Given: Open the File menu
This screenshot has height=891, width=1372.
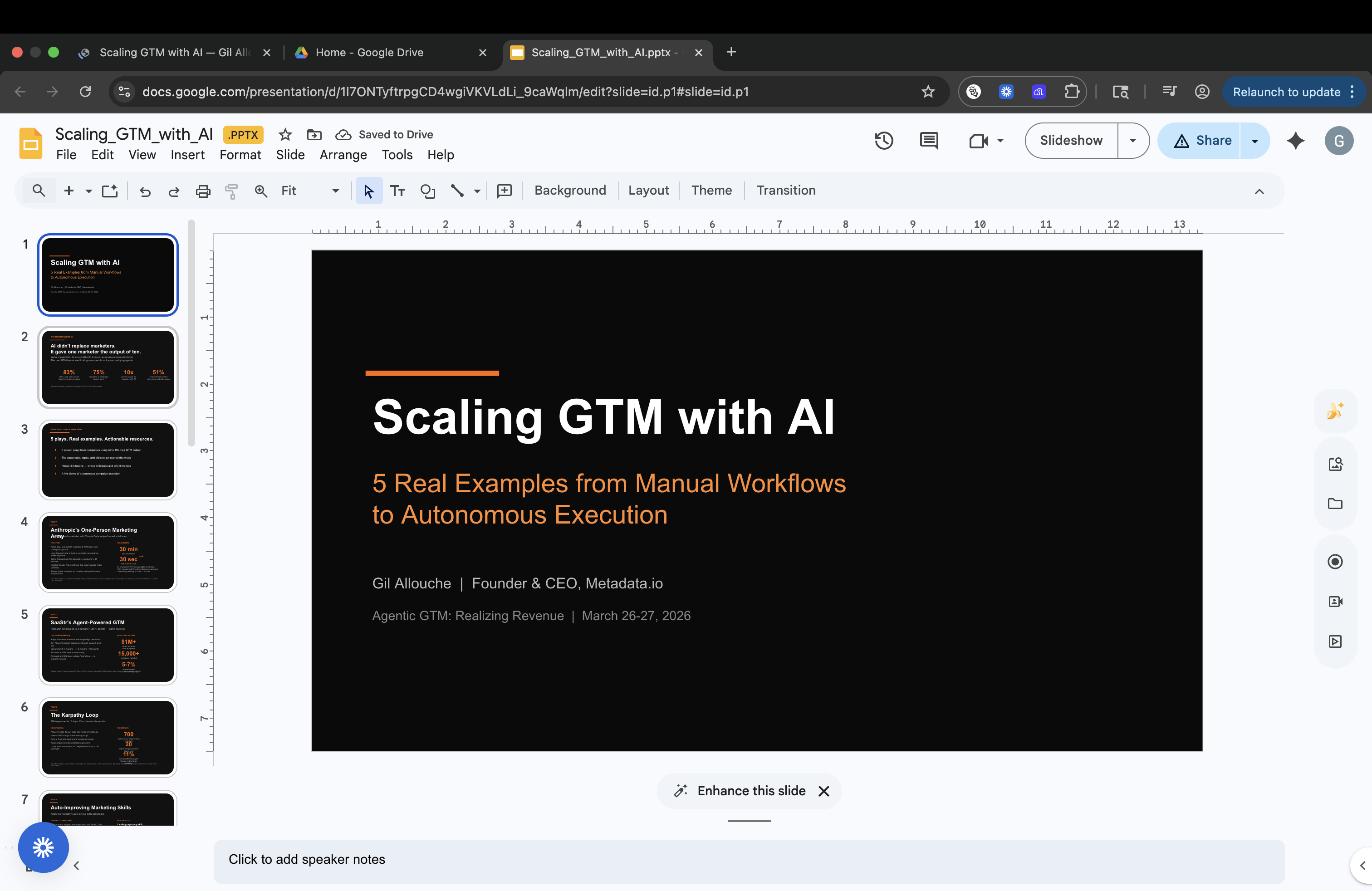Looking at the screenshot, I should (x=66, y=154).
